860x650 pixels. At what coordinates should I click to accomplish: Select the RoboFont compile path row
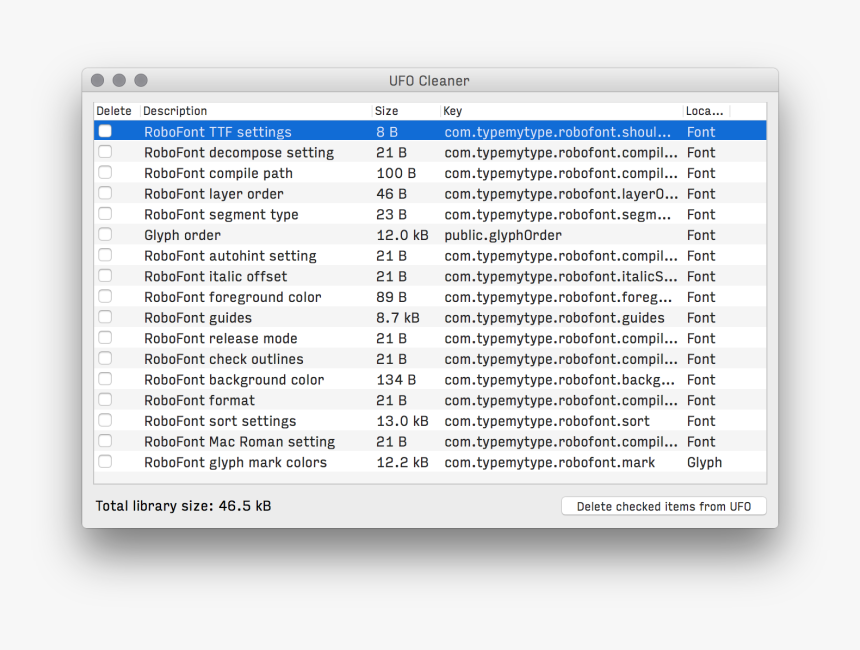tap(430, 173)
